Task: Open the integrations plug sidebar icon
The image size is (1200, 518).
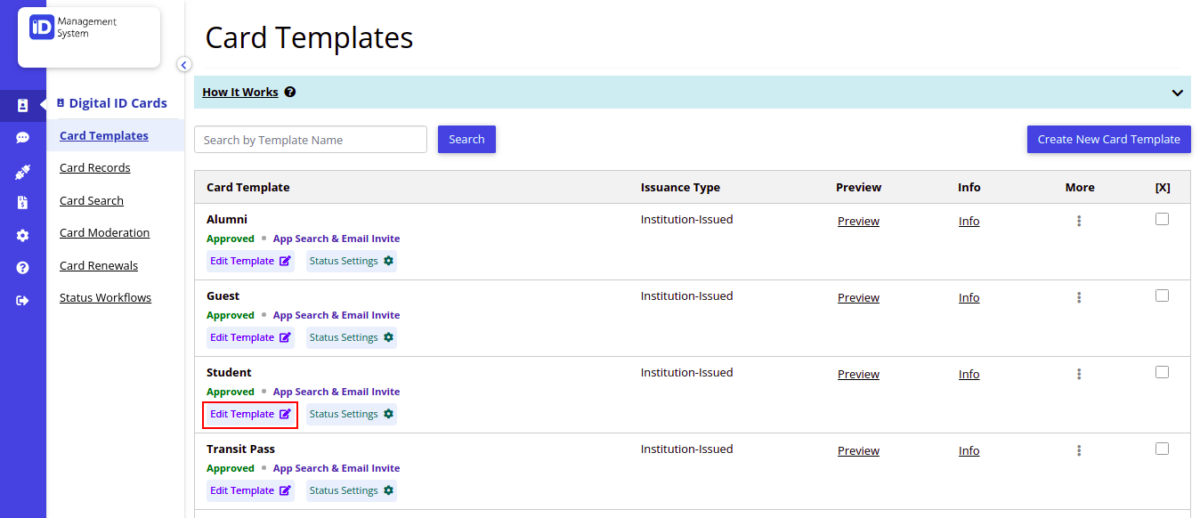Action: (x=22, y=171)
